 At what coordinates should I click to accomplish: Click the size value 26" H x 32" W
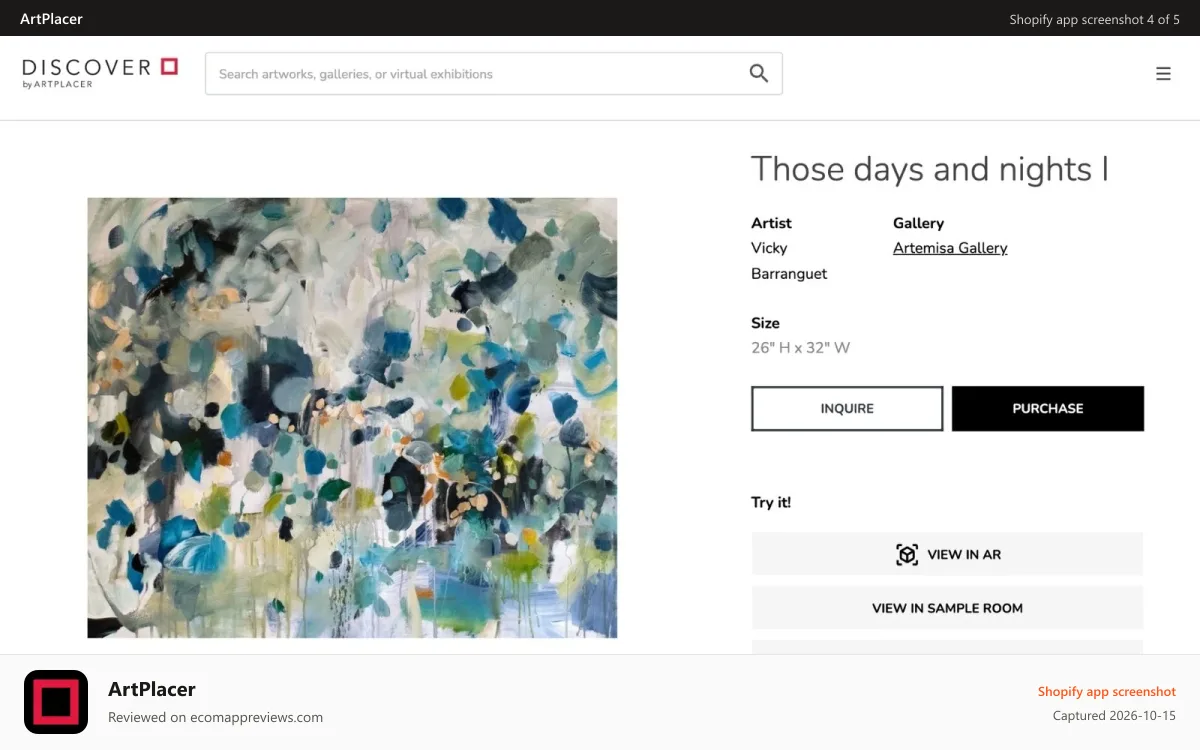[x=800, y=348]
